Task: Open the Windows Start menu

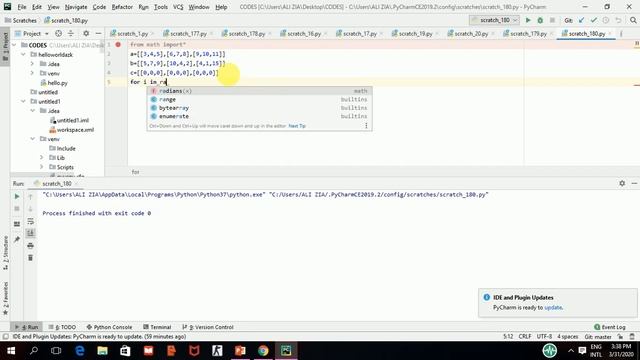Action: tap(11, 351)
